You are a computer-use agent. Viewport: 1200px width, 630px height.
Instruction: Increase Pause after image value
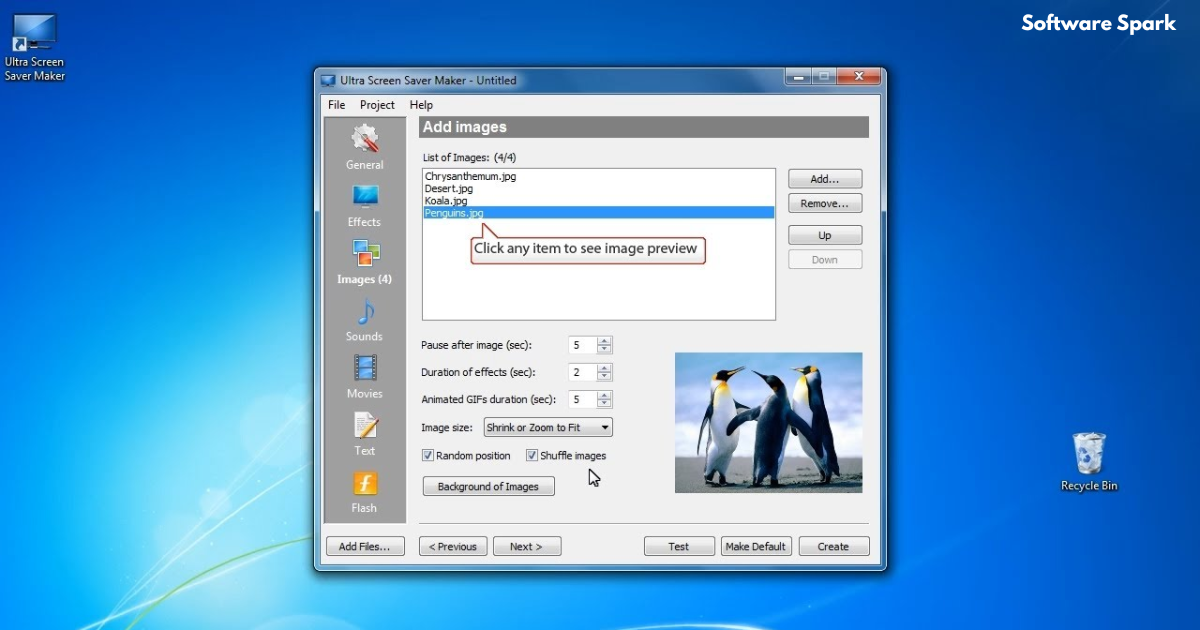(x=604, y=341)
